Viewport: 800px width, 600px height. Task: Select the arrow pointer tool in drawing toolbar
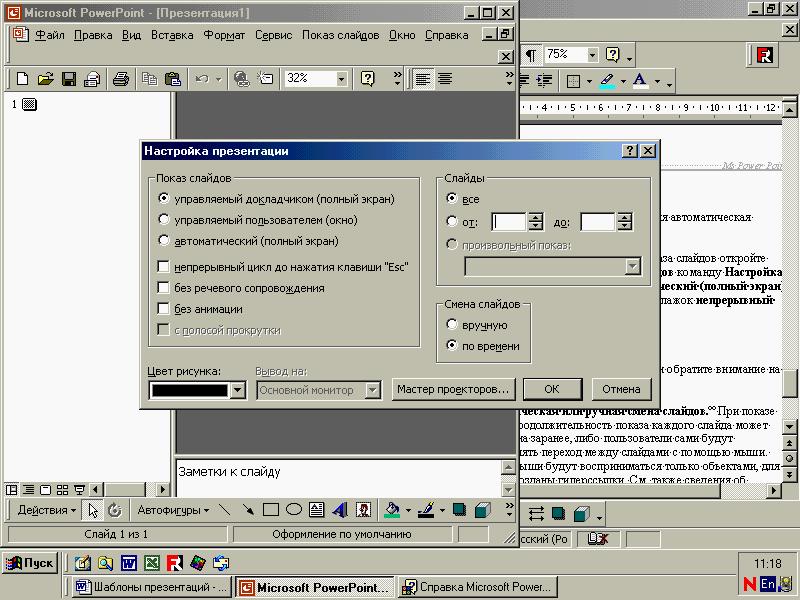point(92,510)
